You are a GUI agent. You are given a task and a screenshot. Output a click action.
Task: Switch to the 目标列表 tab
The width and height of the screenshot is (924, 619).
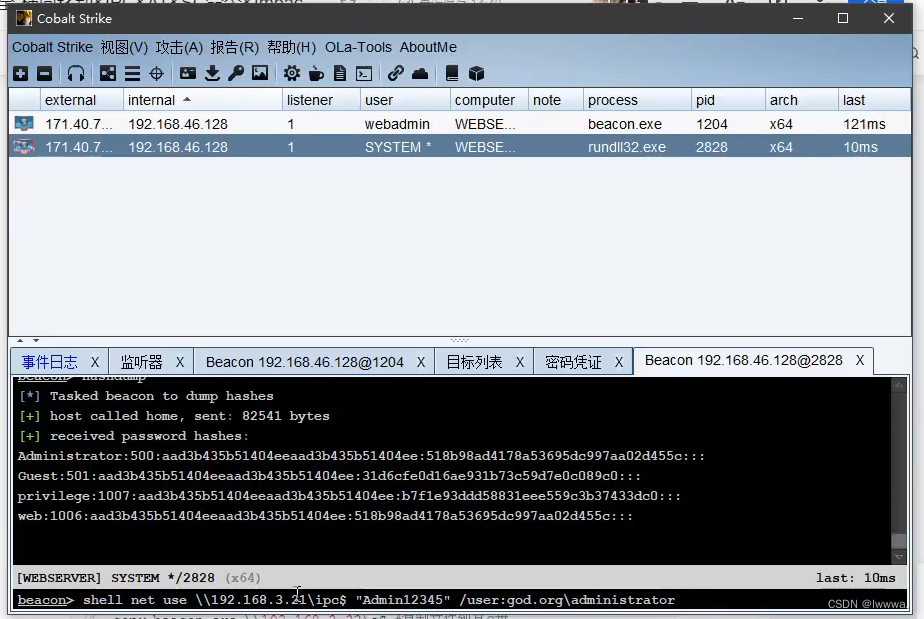474,362
